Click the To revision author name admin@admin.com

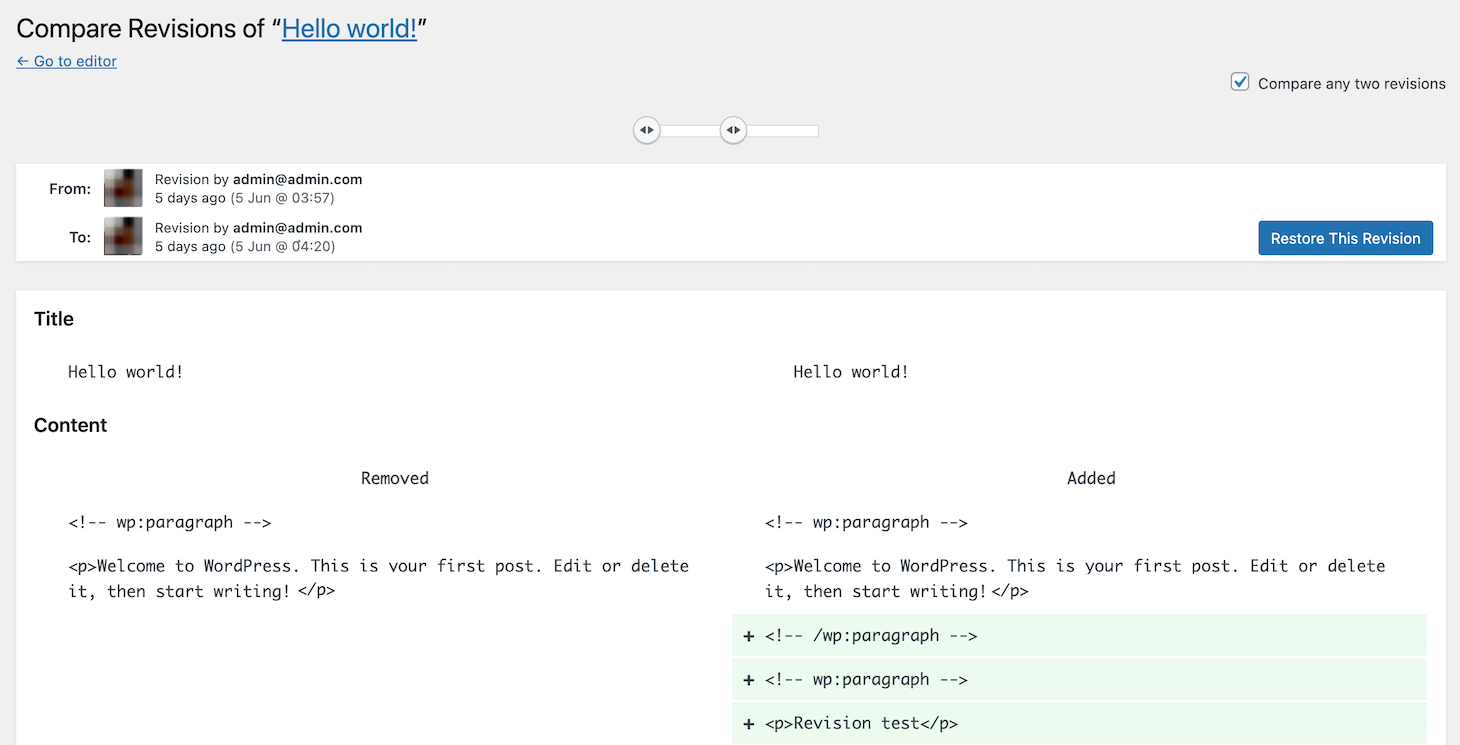pos(299,227)
